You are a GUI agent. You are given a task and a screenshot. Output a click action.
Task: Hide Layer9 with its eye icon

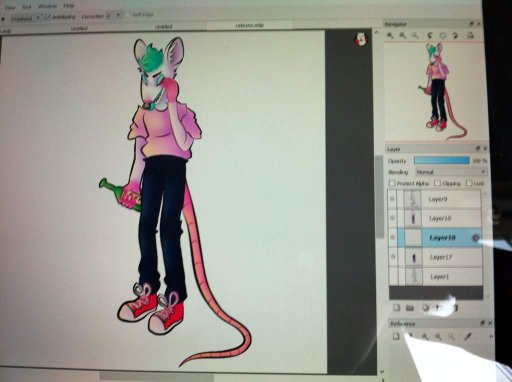pyautogui.click(x=392, y=199)
